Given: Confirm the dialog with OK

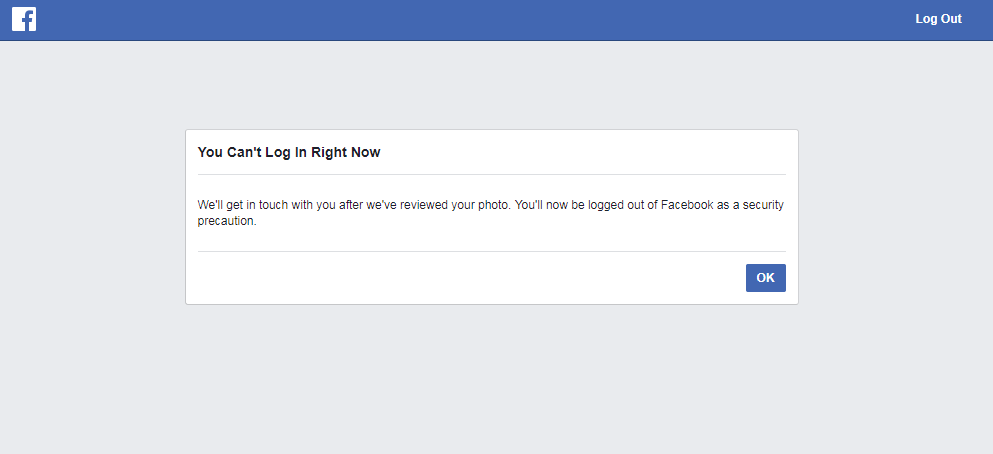Looking at the screenshot, I should [x=766, y=278].
